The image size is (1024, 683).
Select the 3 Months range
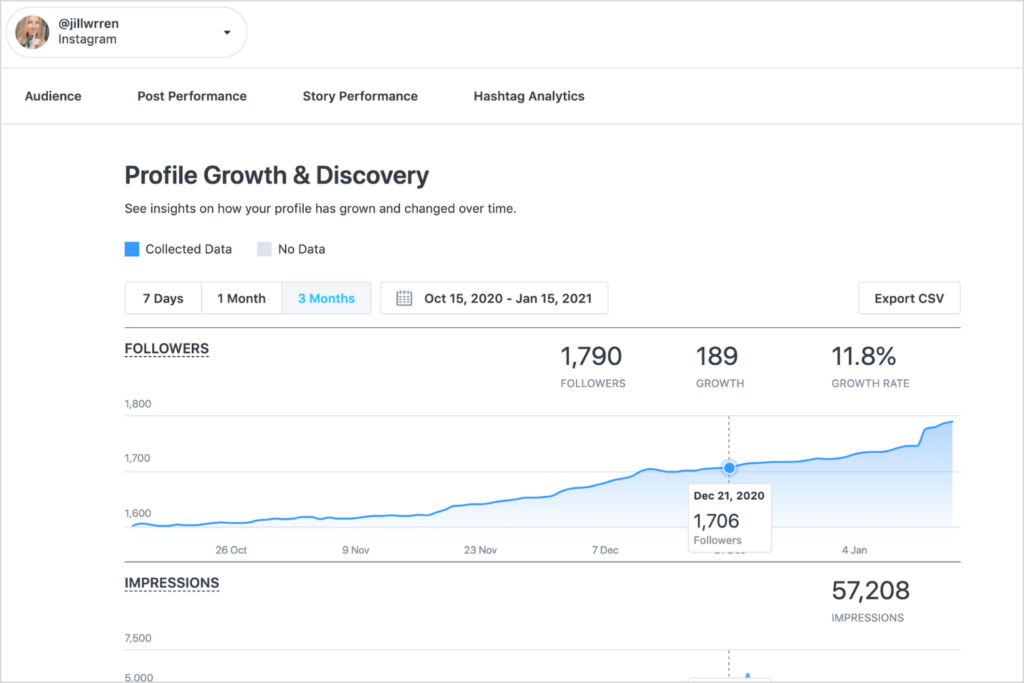pyautogui.click(x=326, y=298)
